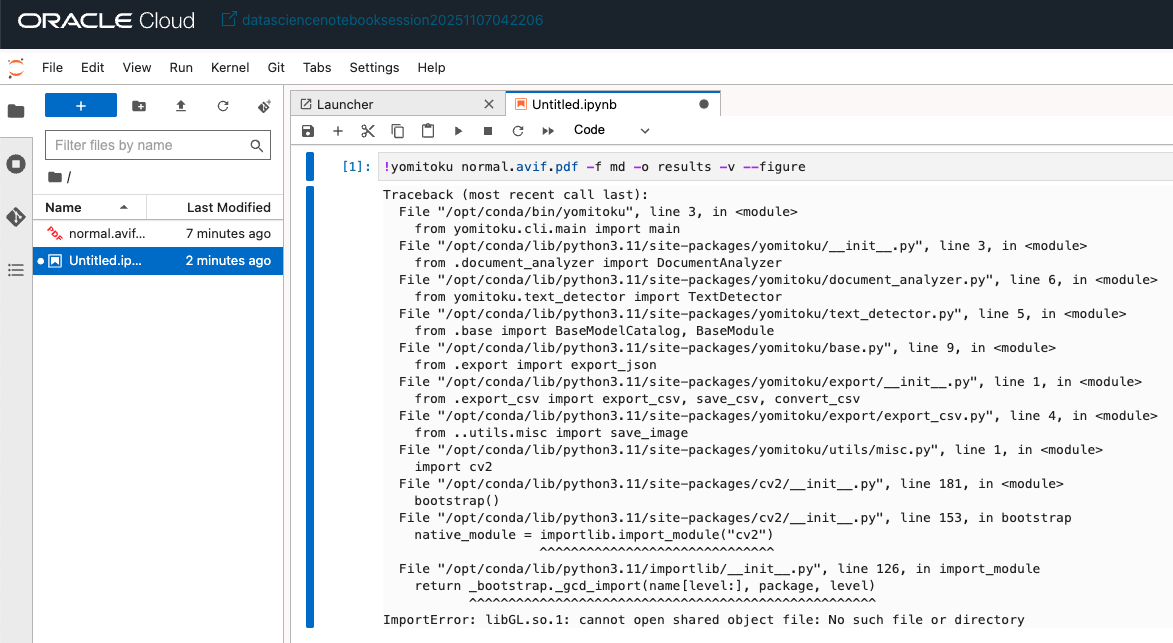Collapse the output via blue bar

[x=310, y=407]
